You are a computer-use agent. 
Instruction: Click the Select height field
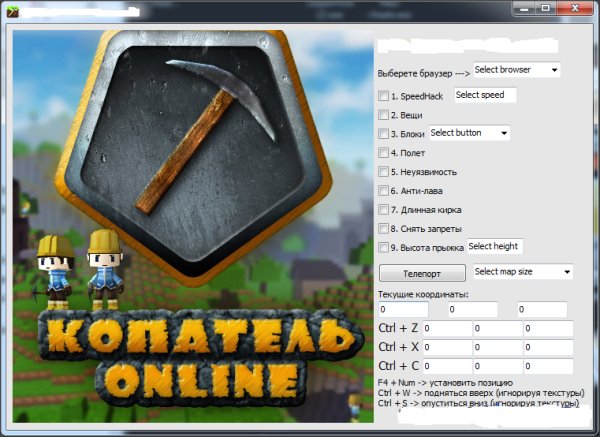click(x=495, y=246)
